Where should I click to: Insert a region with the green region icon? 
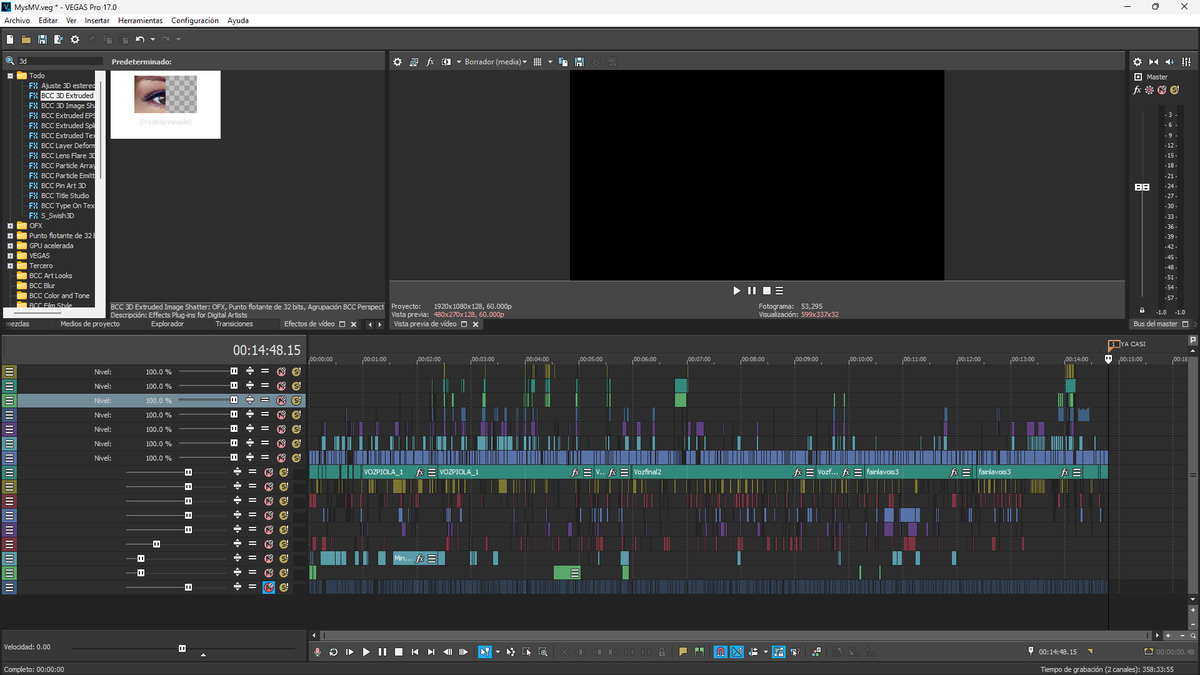[699, 651]
